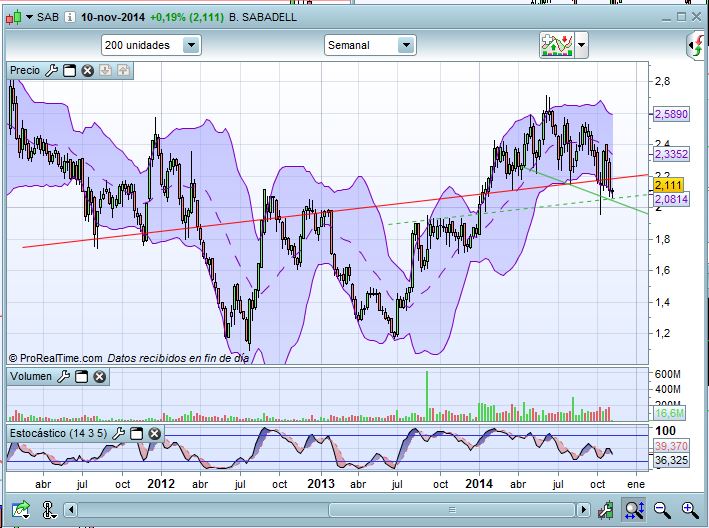709x528 pixels.
Task: Move Precio panel down arrow
Action: (x=105, y=71)
